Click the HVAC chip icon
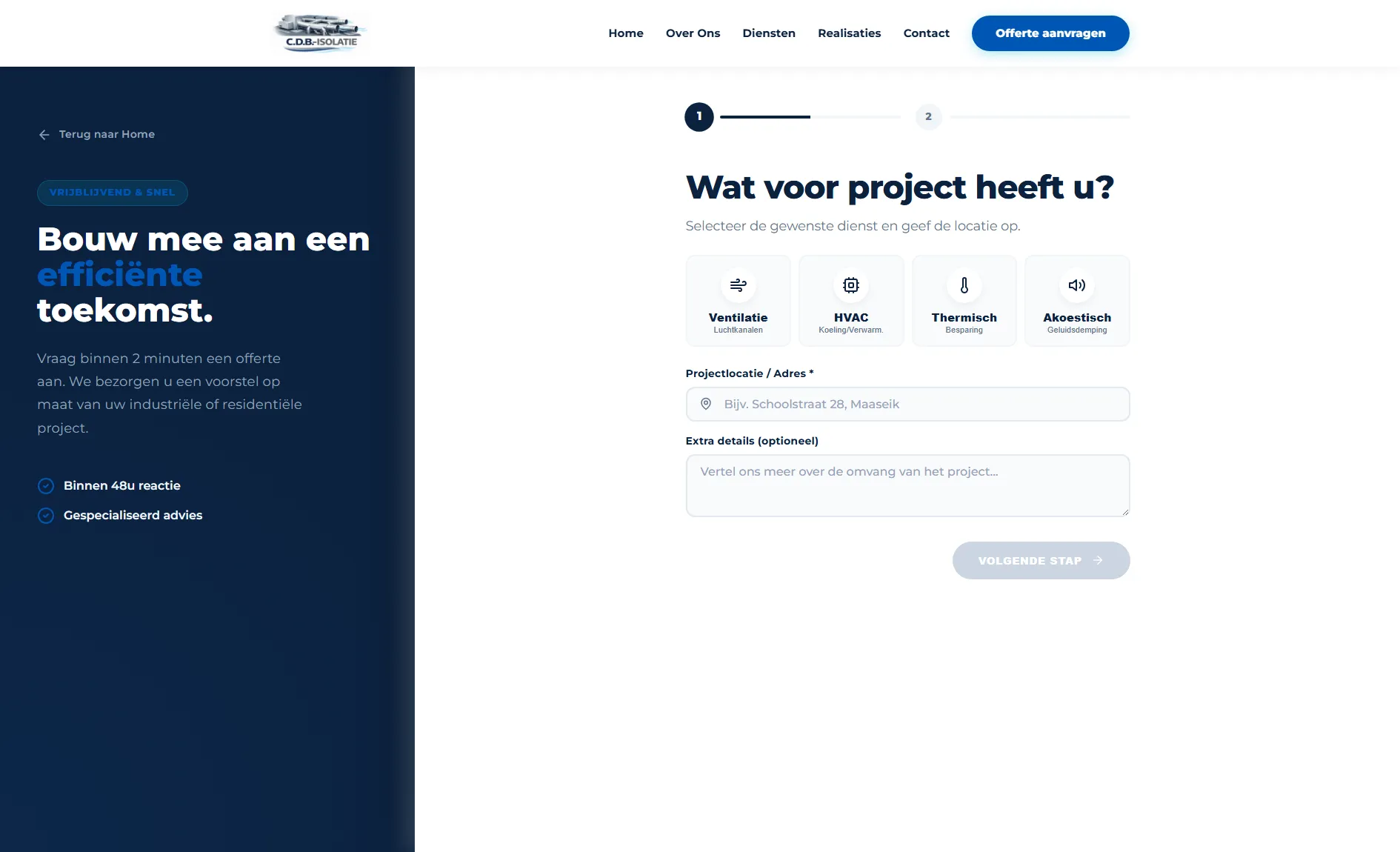The width and height of the screenshot is (1400, 852). point(851,285)
